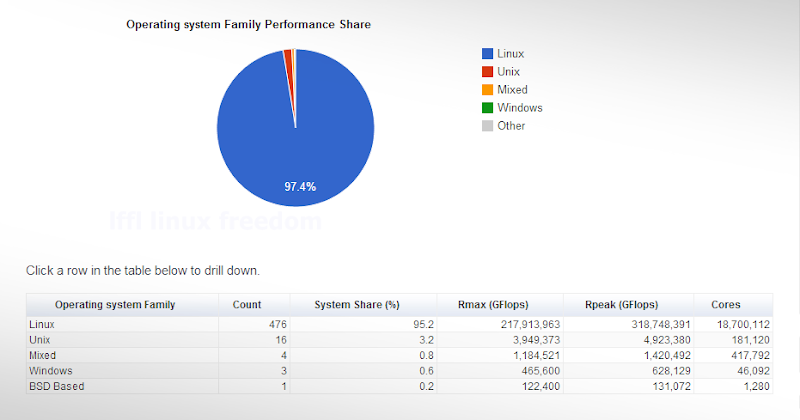Screen dimensions: 800x420
Task: Select the Windows label in chart legend
Action: (x=519, y=107)
